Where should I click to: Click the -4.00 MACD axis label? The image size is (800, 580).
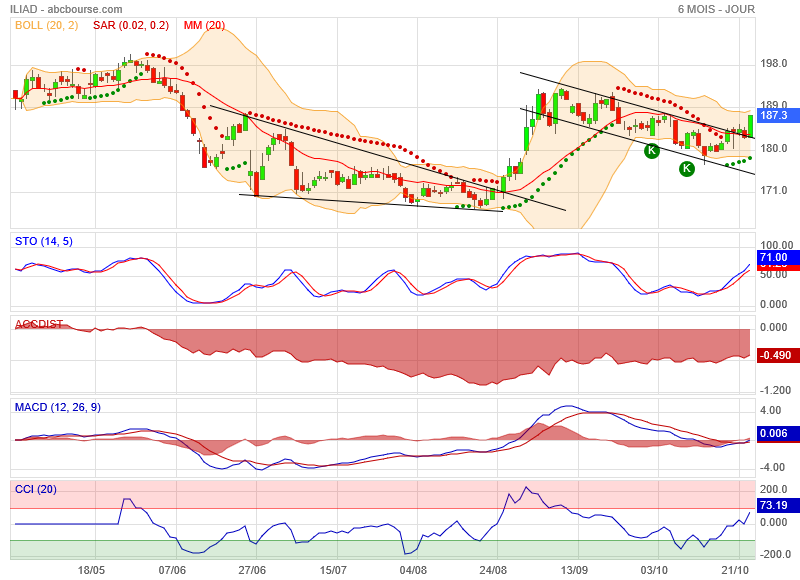coord(770,467)
